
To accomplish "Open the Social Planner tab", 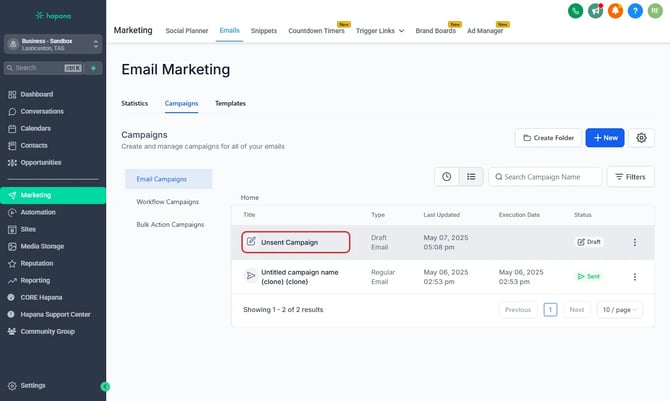I will pos(187,31).
